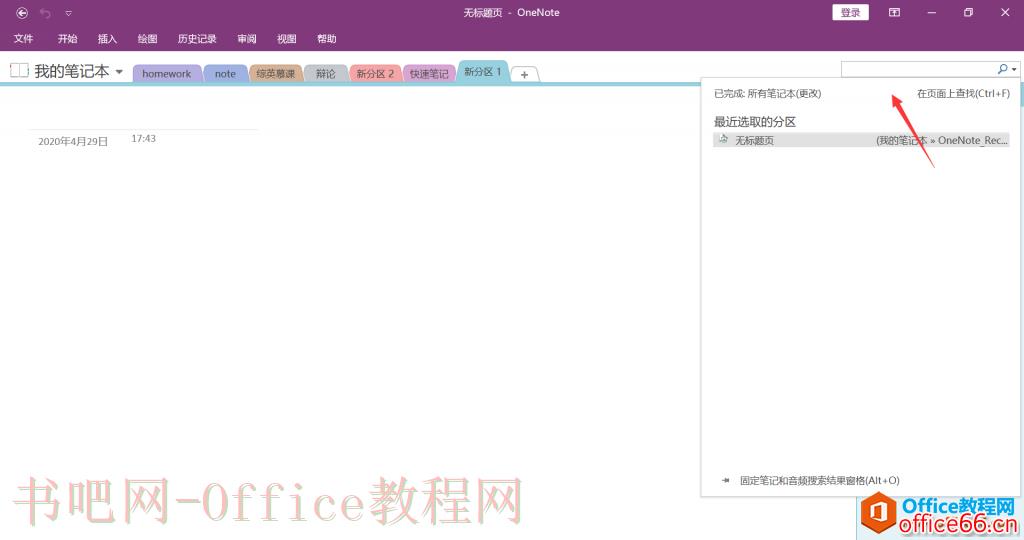Open the 审阅 ribbon tab

tap(247, 39)
